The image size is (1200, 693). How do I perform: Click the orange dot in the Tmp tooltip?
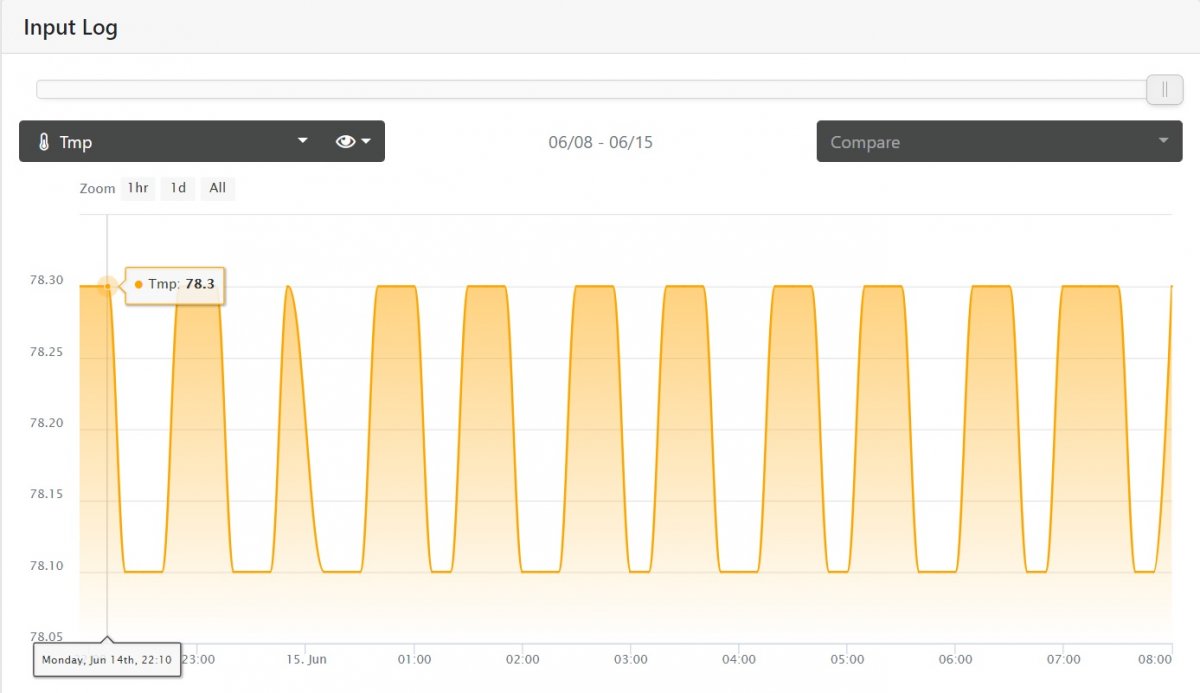[138, 285]
